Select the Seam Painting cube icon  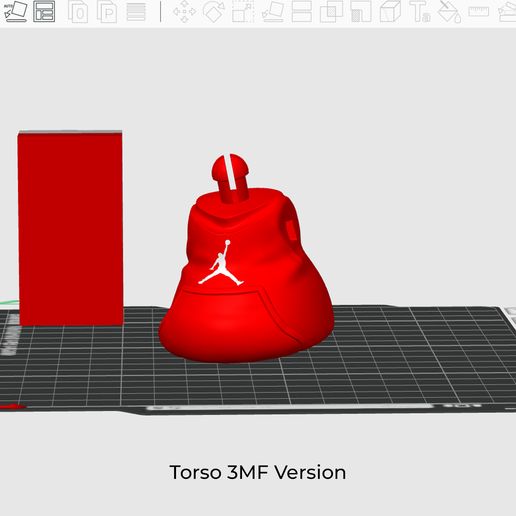click(x=390, y=11)
